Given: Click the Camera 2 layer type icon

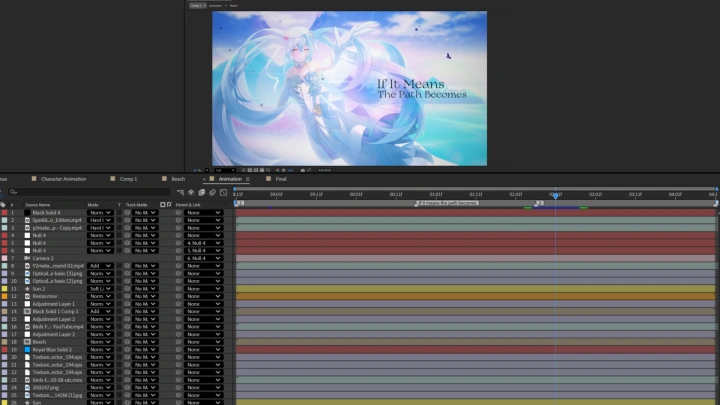Looking at the screenshot, I should (27, 258).
